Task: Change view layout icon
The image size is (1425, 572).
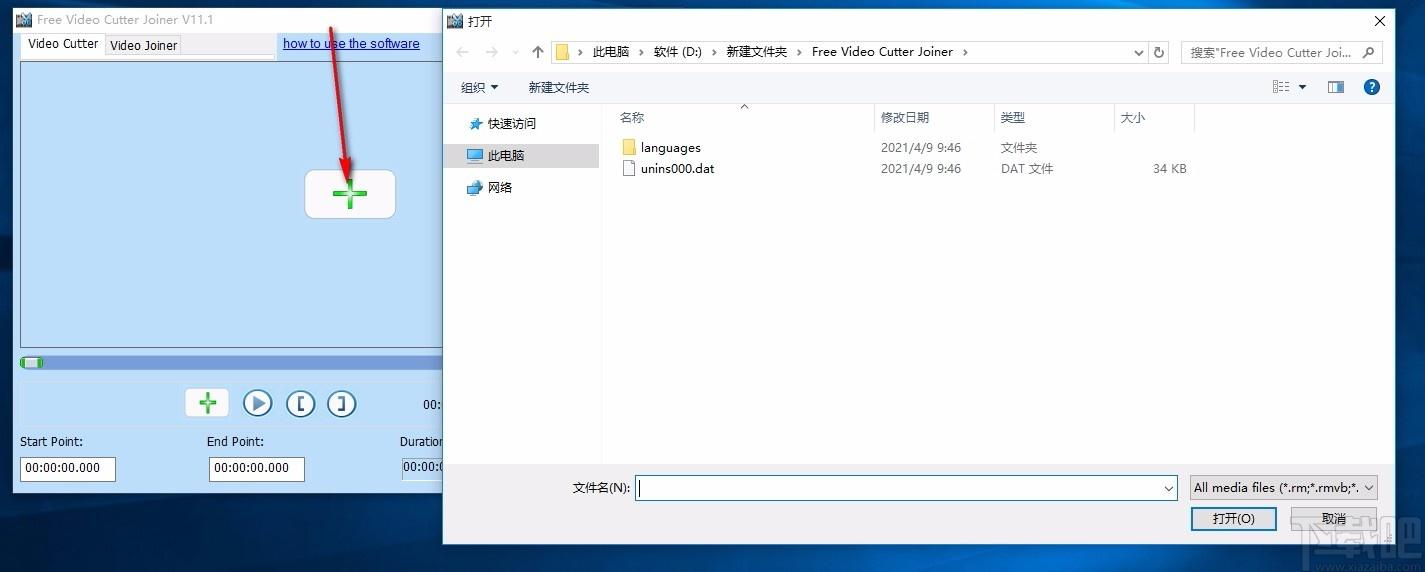Action: 1281,87
